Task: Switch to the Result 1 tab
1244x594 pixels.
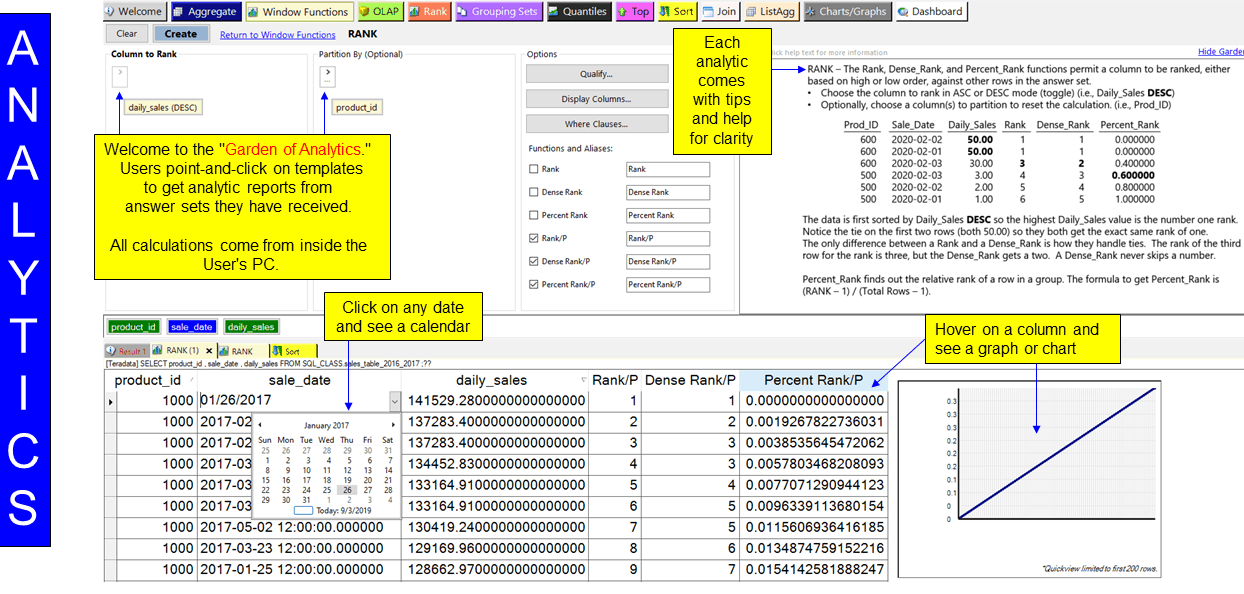Action: pyautogui.click(x=127, y=351)
